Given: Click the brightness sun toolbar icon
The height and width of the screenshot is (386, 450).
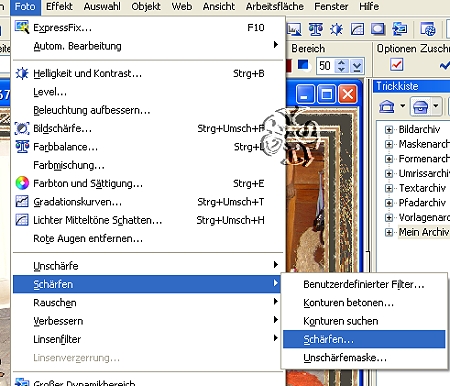Looking at the screenshot, I should 336,29.
